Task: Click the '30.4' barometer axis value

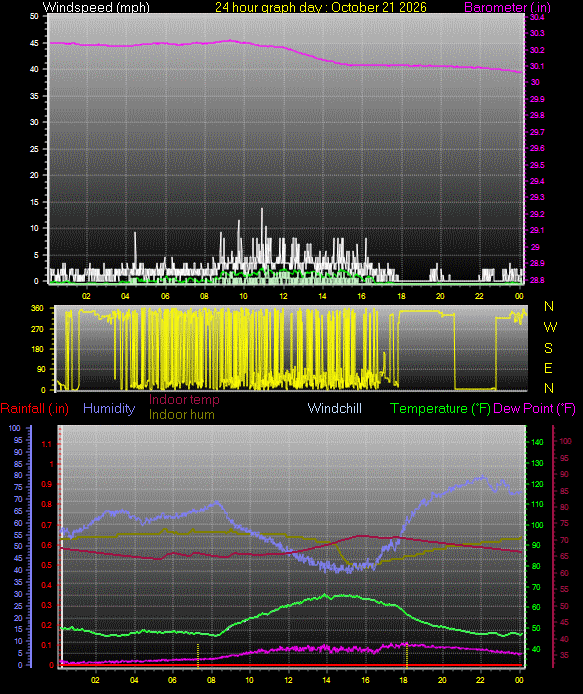Action: coord(537,17)
